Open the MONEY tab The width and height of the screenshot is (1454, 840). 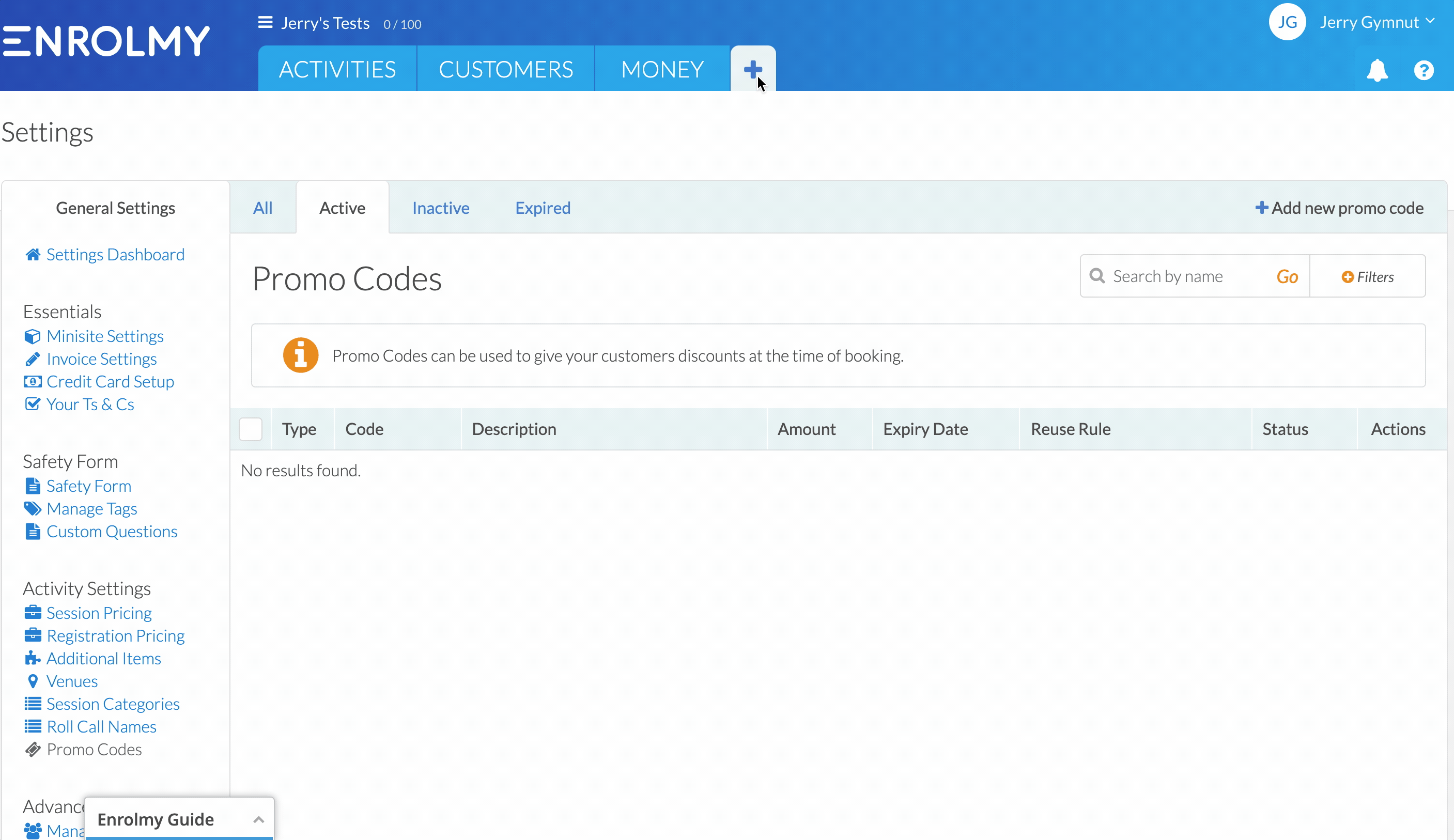coord(662,69)
